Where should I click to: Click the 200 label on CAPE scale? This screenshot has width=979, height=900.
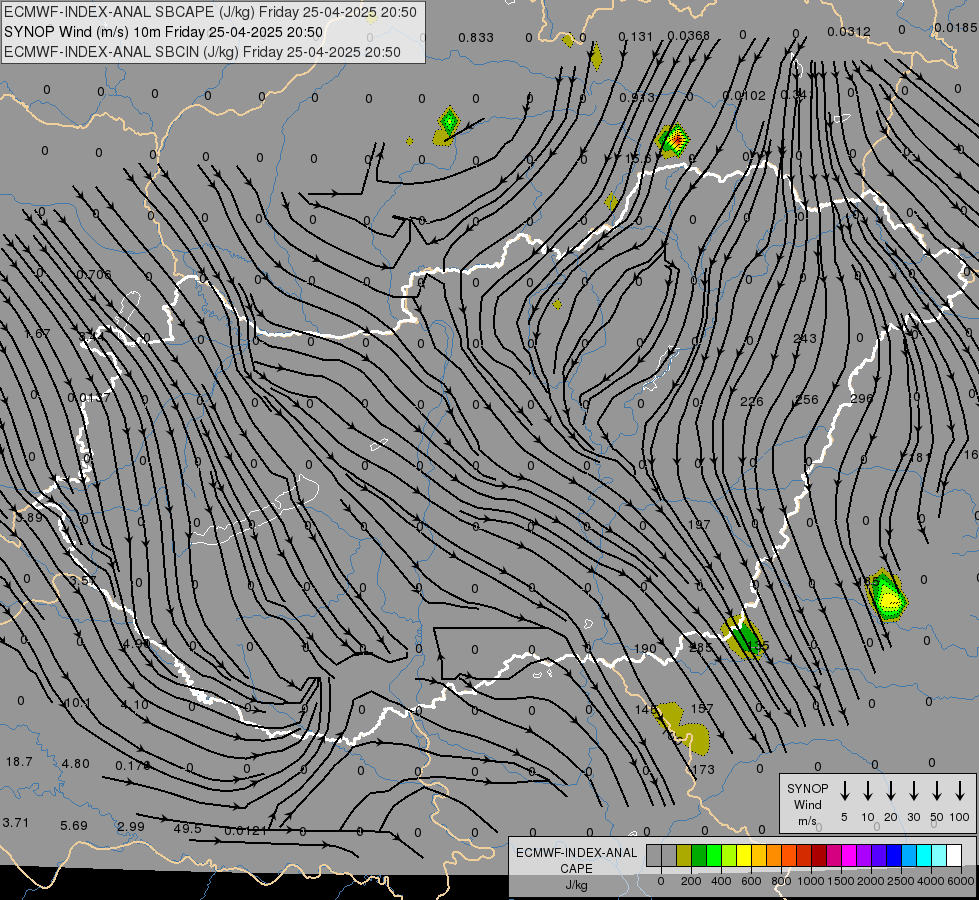coord(691,881)
